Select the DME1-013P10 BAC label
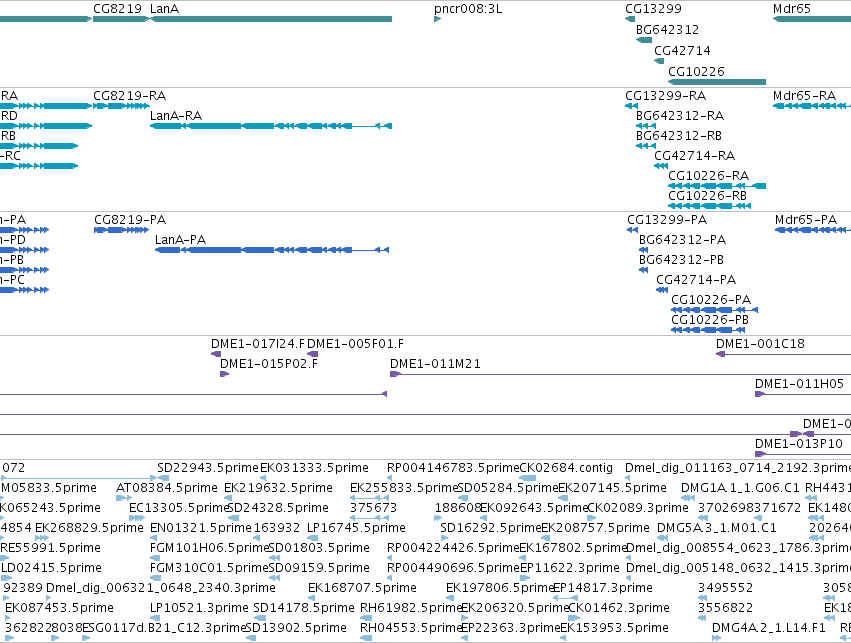 click(x=799, y=444)
